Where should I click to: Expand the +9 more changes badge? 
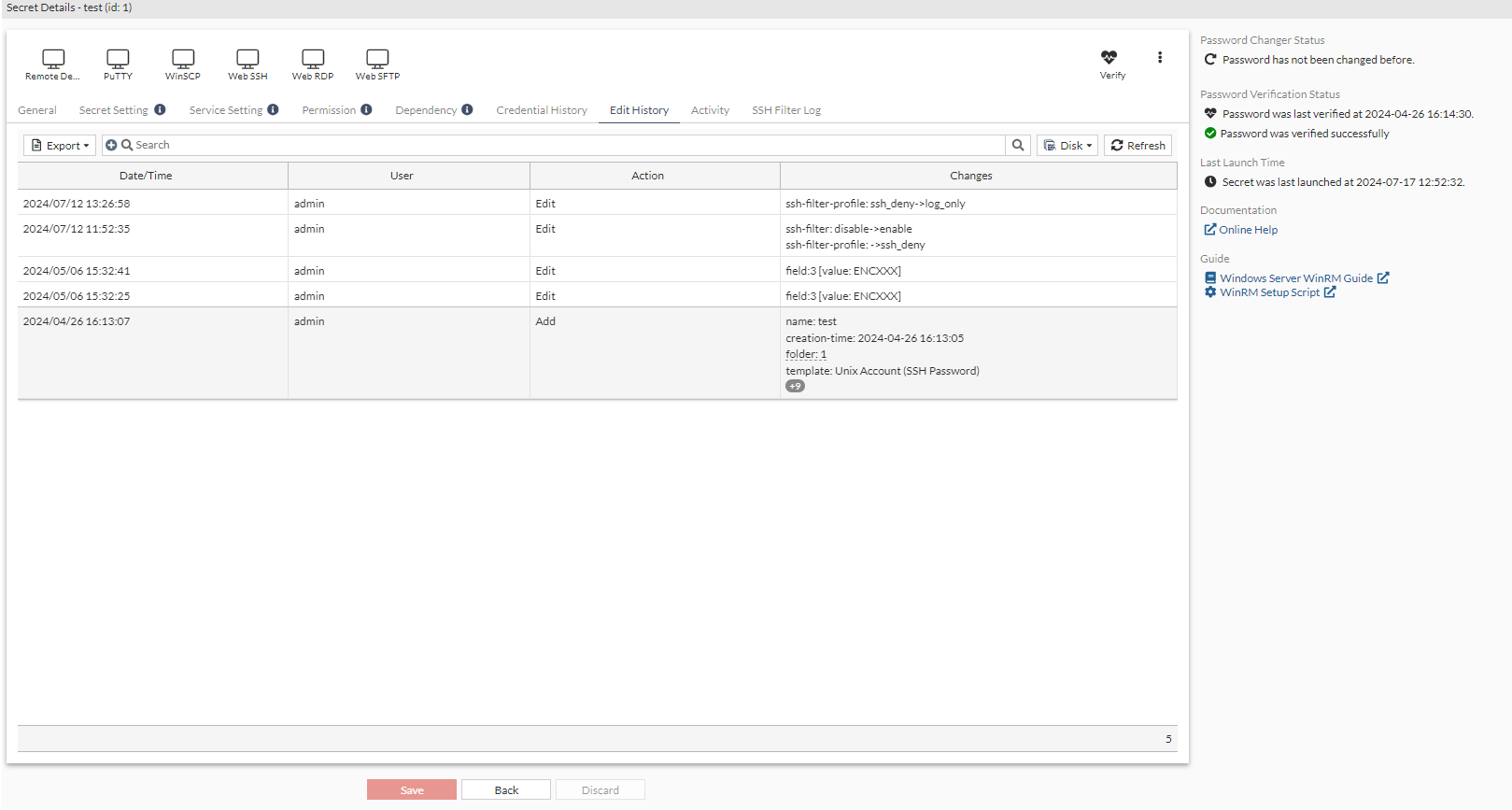click(x=795, y=386)
